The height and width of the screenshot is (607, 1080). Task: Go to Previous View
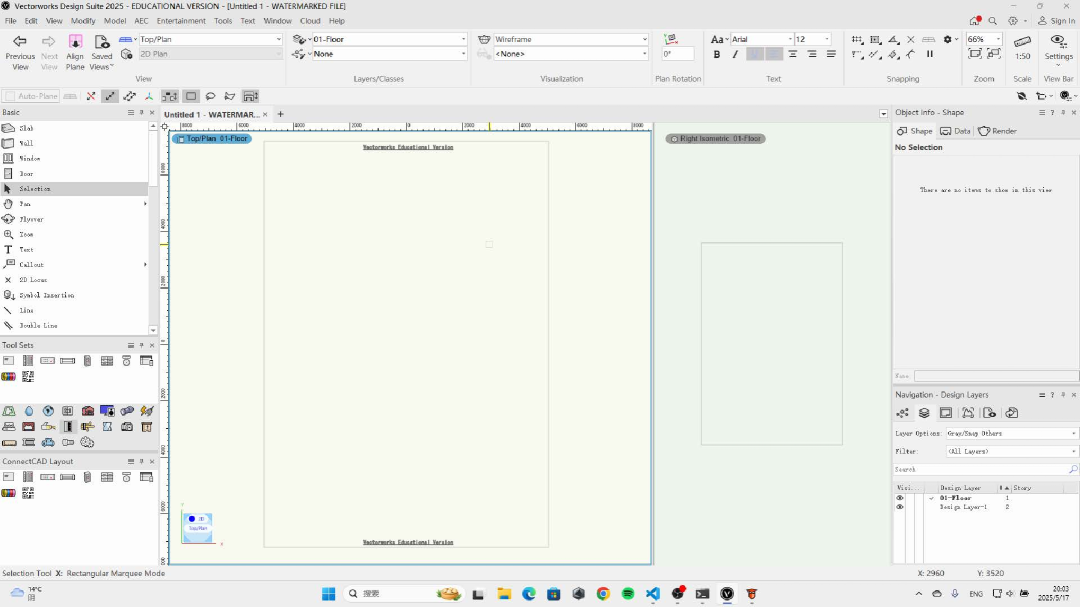pos(20,50)
